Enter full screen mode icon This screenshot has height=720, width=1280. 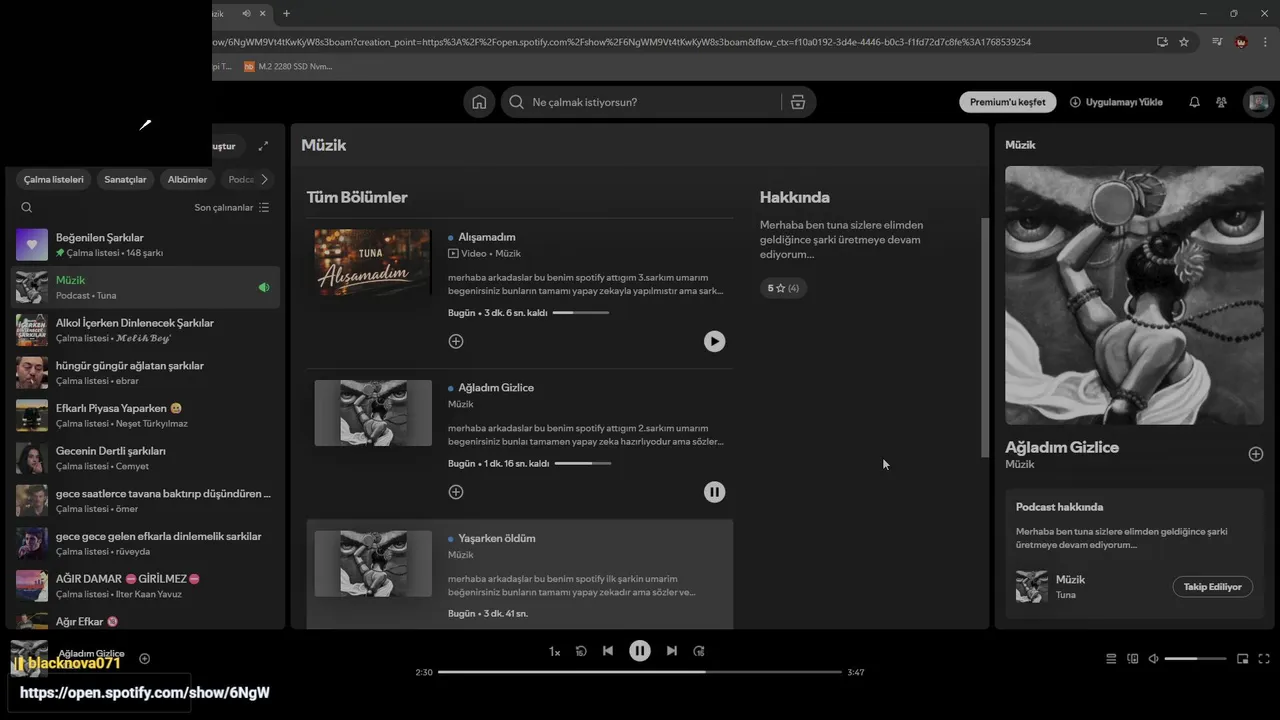click(x=1264, y=659)
